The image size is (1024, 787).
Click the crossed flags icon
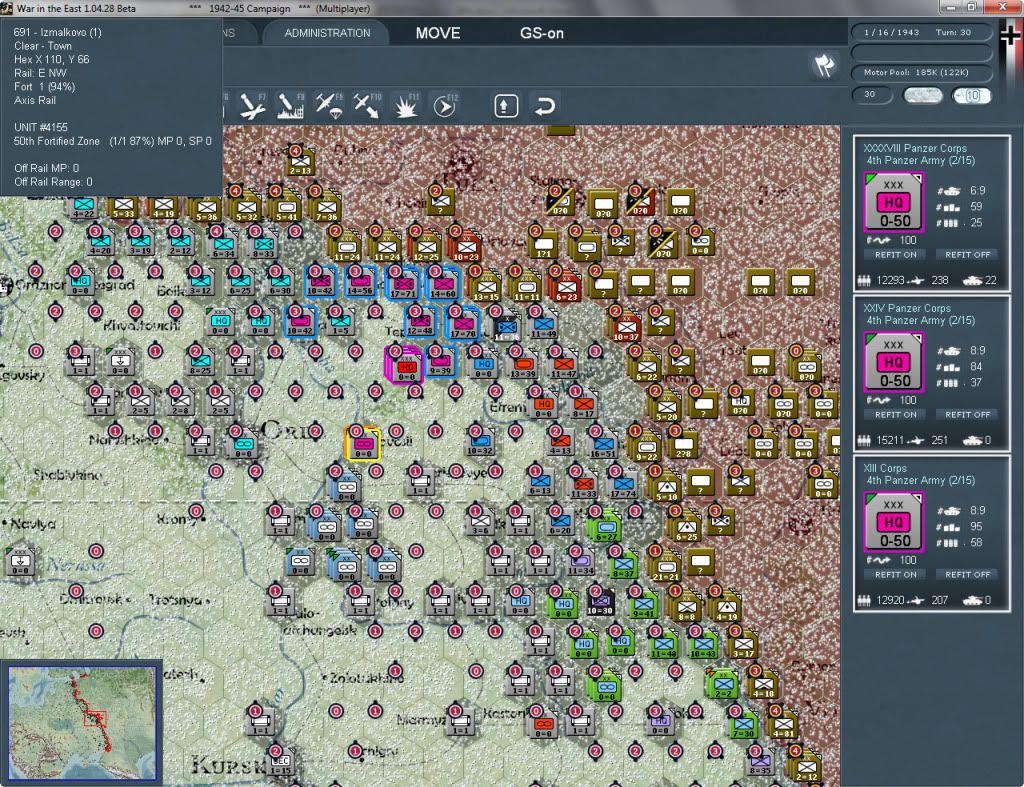pos(824,65)
